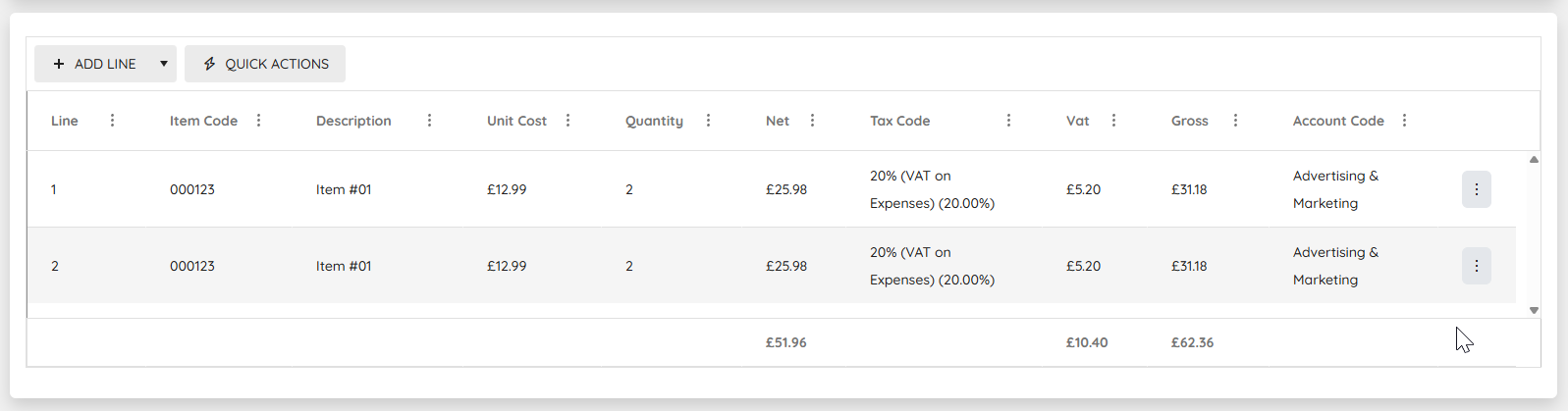Click the ADD LINE button
The width and height of the screenshot is (1568, 411).
tap(94, 64)
